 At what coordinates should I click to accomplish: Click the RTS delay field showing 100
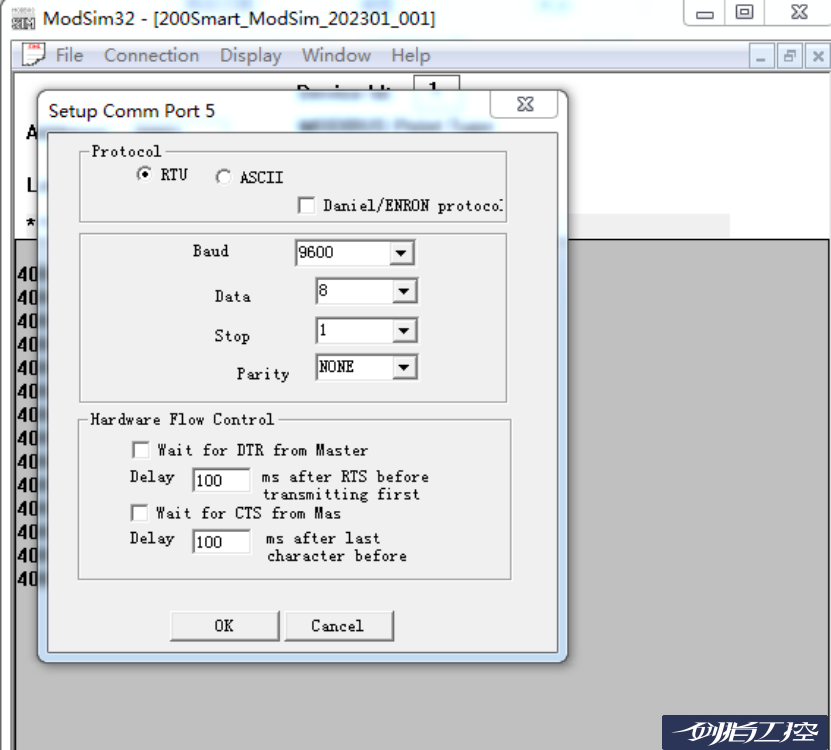click(x=221, y=480)
